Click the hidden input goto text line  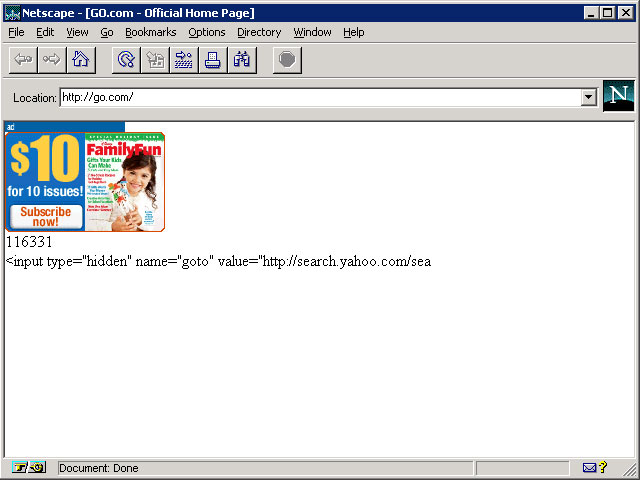pos(218,261)
